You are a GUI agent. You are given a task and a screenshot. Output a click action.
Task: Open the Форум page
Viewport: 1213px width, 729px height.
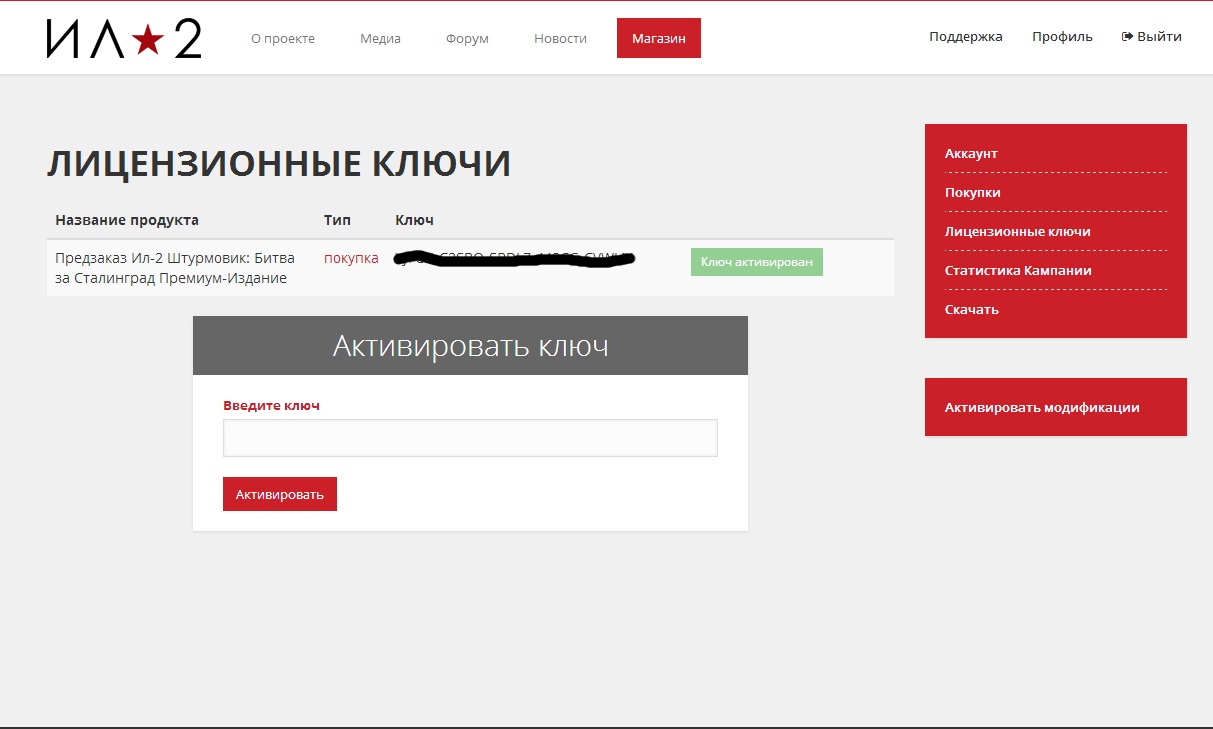[x=467, y=38]
